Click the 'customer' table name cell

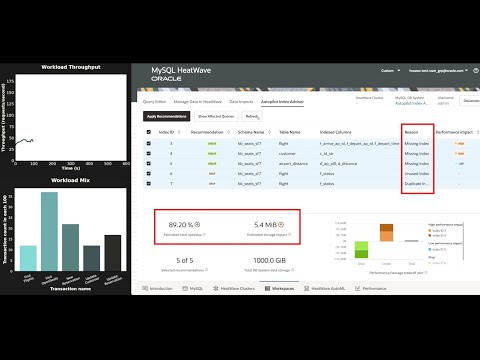coord(287,153)
